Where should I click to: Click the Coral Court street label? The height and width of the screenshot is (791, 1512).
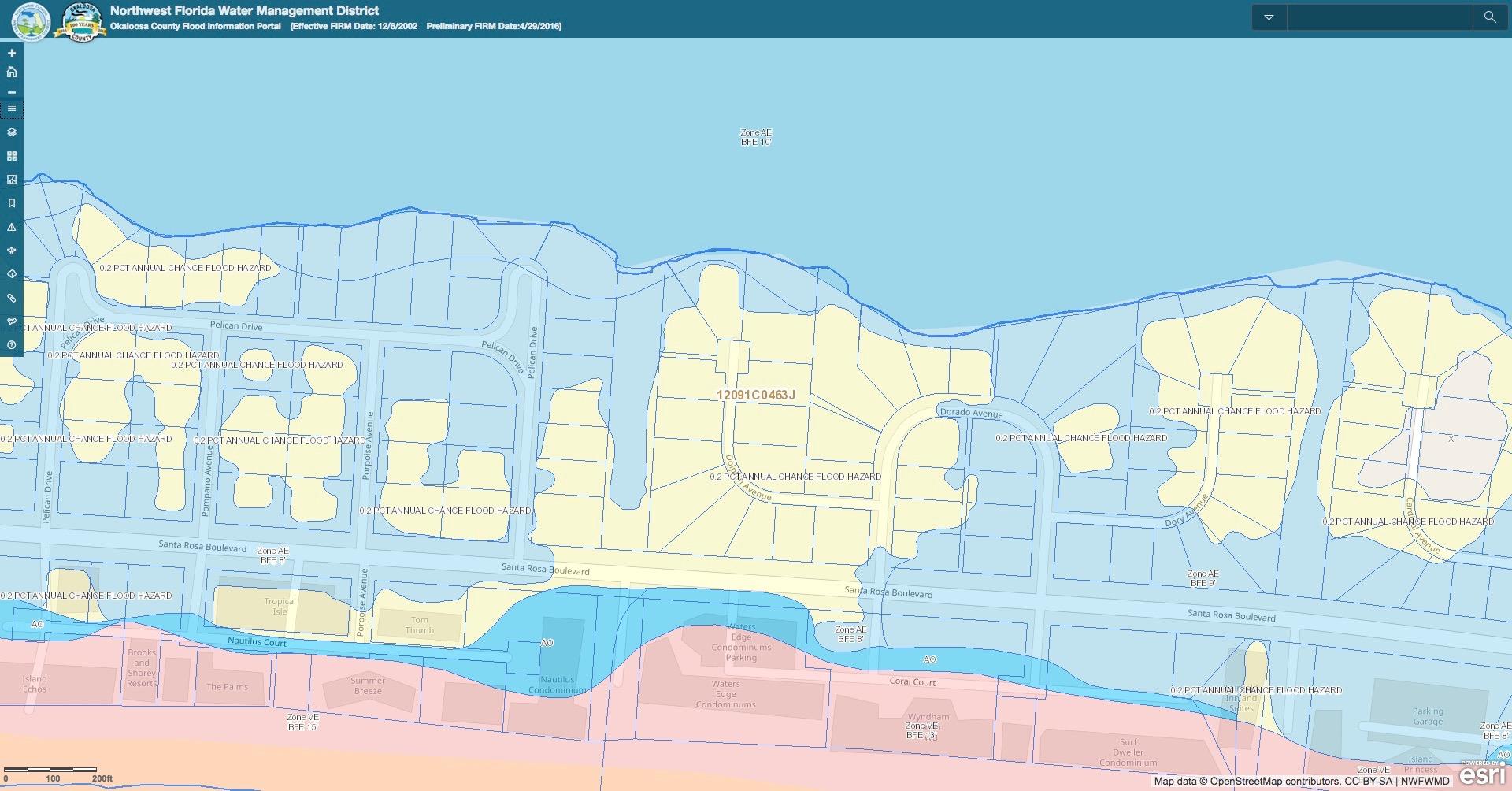click(x=913, y=681)
